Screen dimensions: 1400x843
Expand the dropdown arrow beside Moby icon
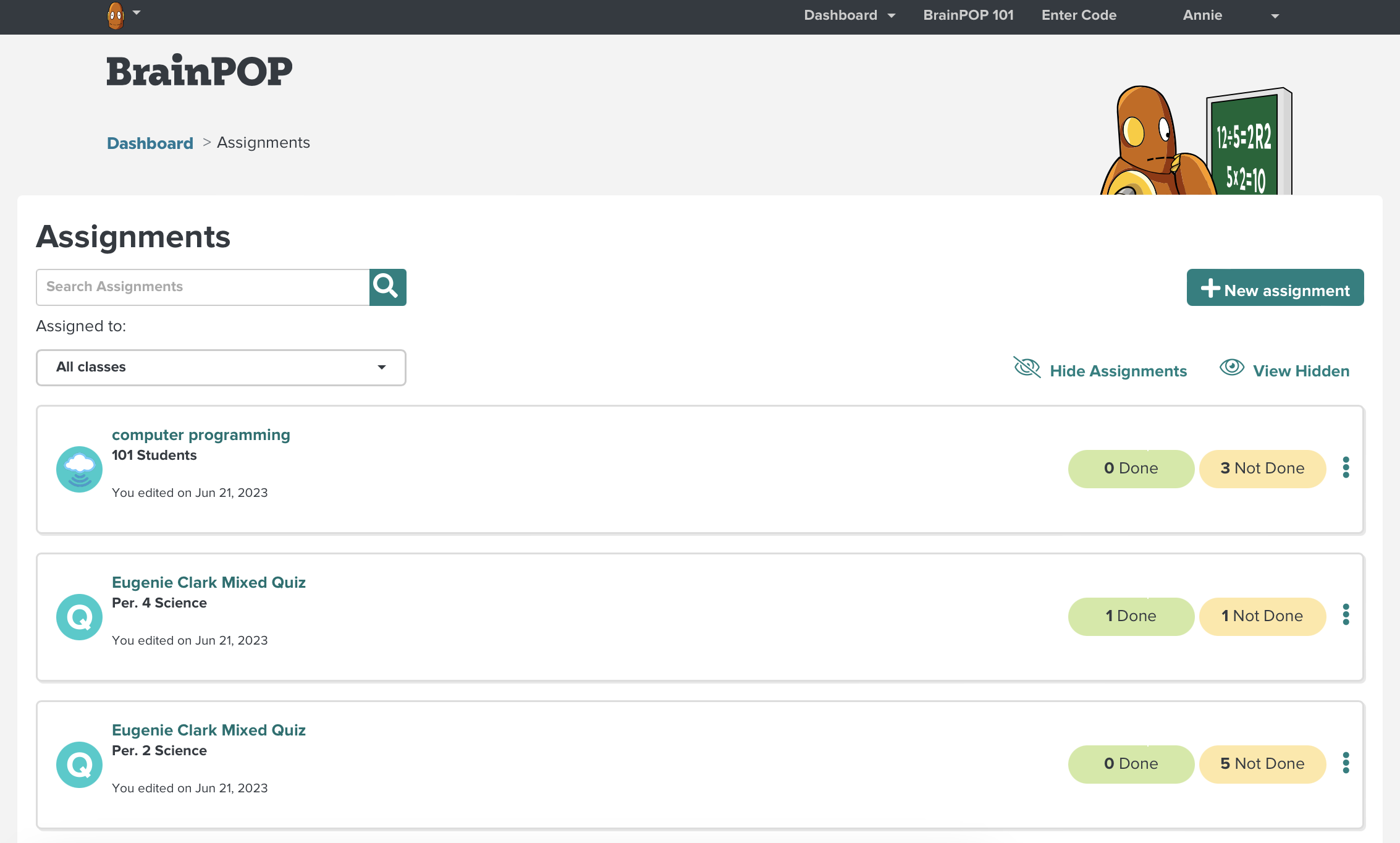[137, 12]
